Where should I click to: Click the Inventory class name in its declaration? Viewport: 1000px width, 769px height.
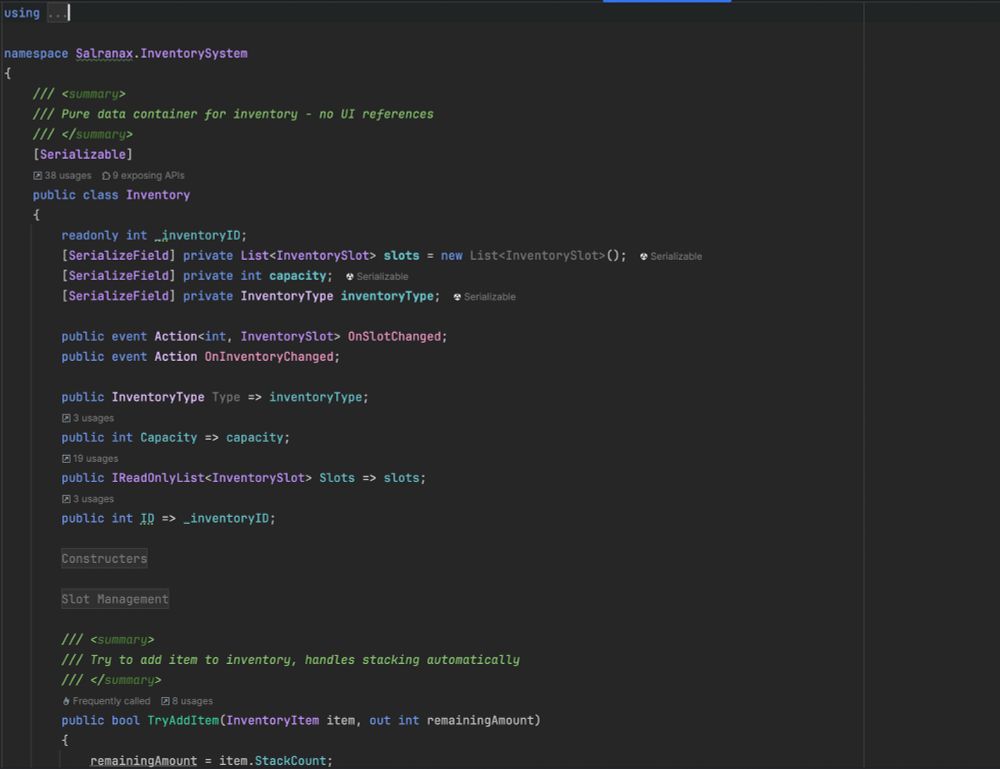click(x=158, y=195)
